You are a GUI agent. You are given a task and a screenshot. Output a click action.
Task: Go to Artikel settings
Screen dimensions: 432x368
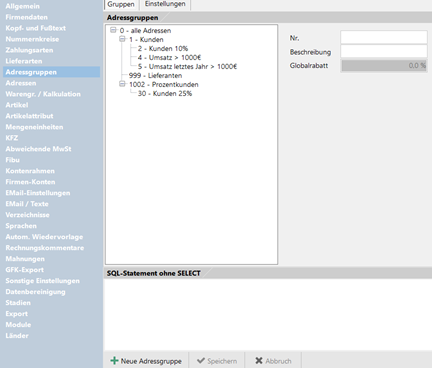tap(17, 105)
